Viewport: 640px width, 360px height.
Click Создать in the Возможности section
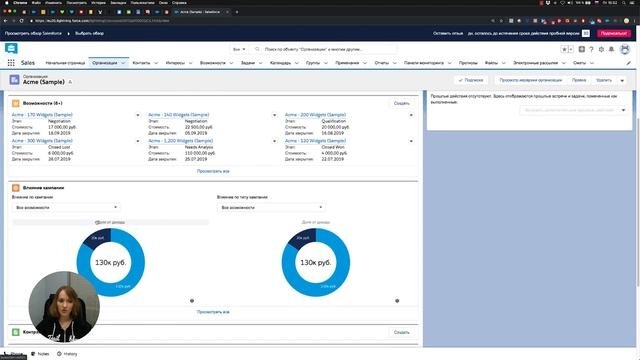tap(401, 104)
